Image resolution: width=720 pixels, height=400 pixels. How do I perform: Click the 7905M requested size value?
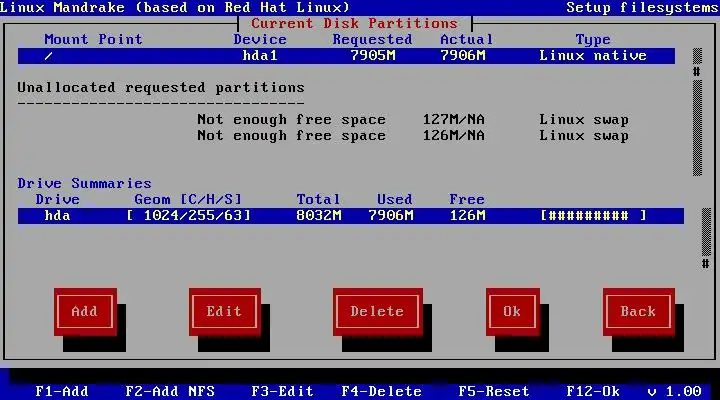(x=373, y=56)
